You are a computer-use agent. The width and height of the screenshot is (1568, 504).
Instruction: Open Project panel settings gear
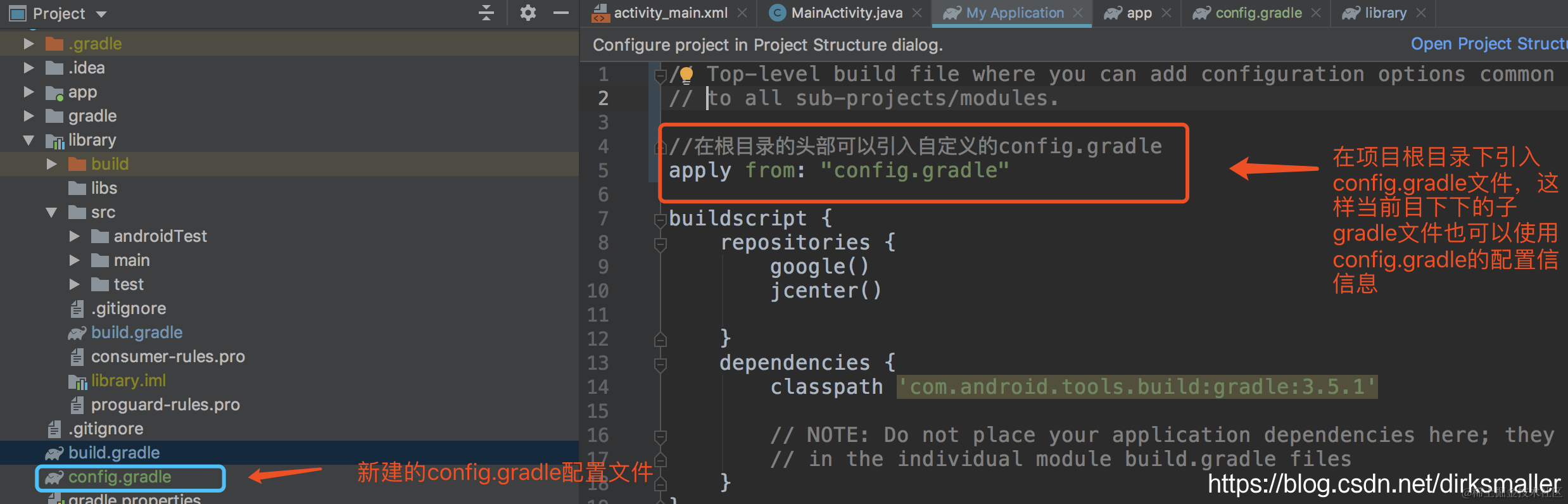coord(528,13)
